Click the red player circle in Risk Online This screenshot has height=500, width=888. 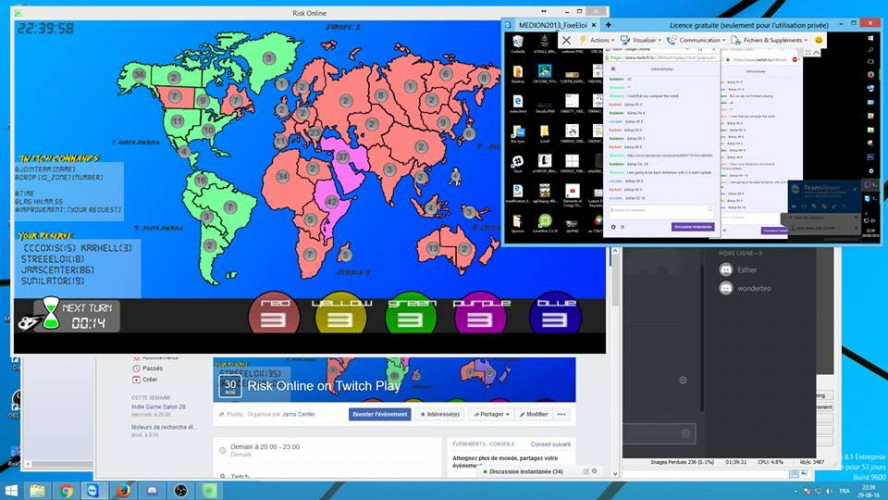point(274,313)
